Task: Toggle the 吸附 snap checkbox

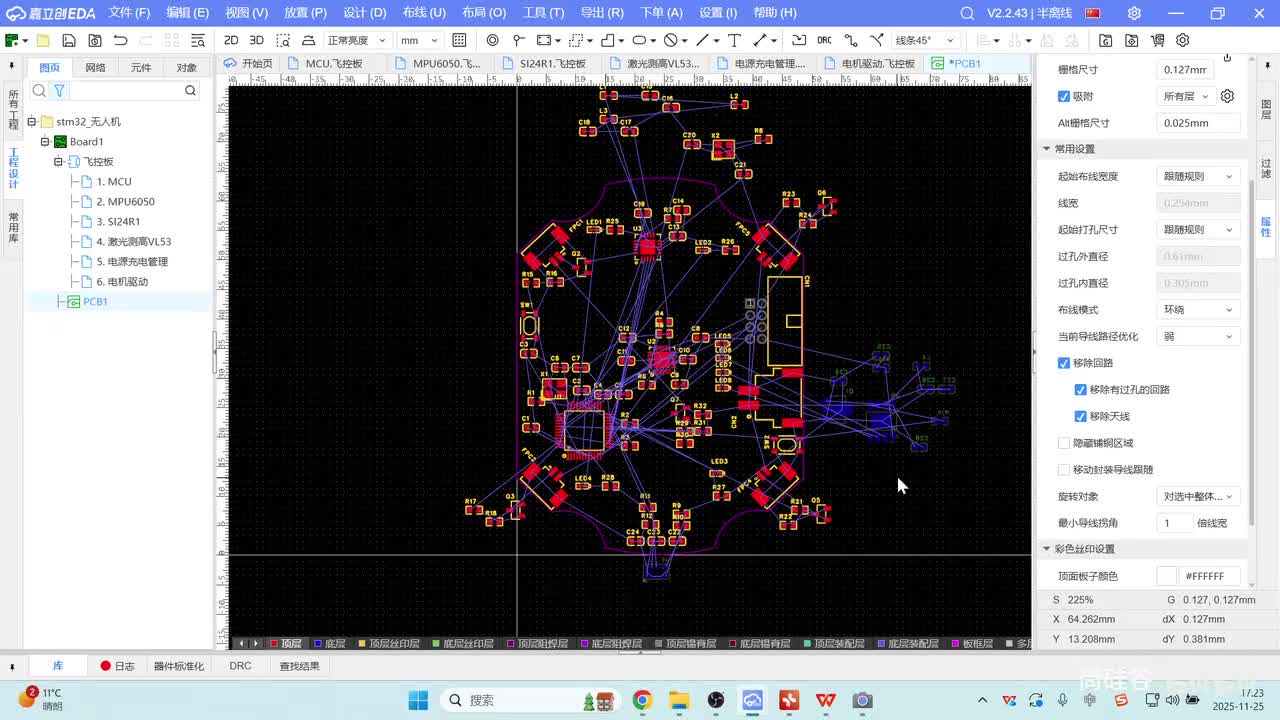Action: [x=1064, y=96]
